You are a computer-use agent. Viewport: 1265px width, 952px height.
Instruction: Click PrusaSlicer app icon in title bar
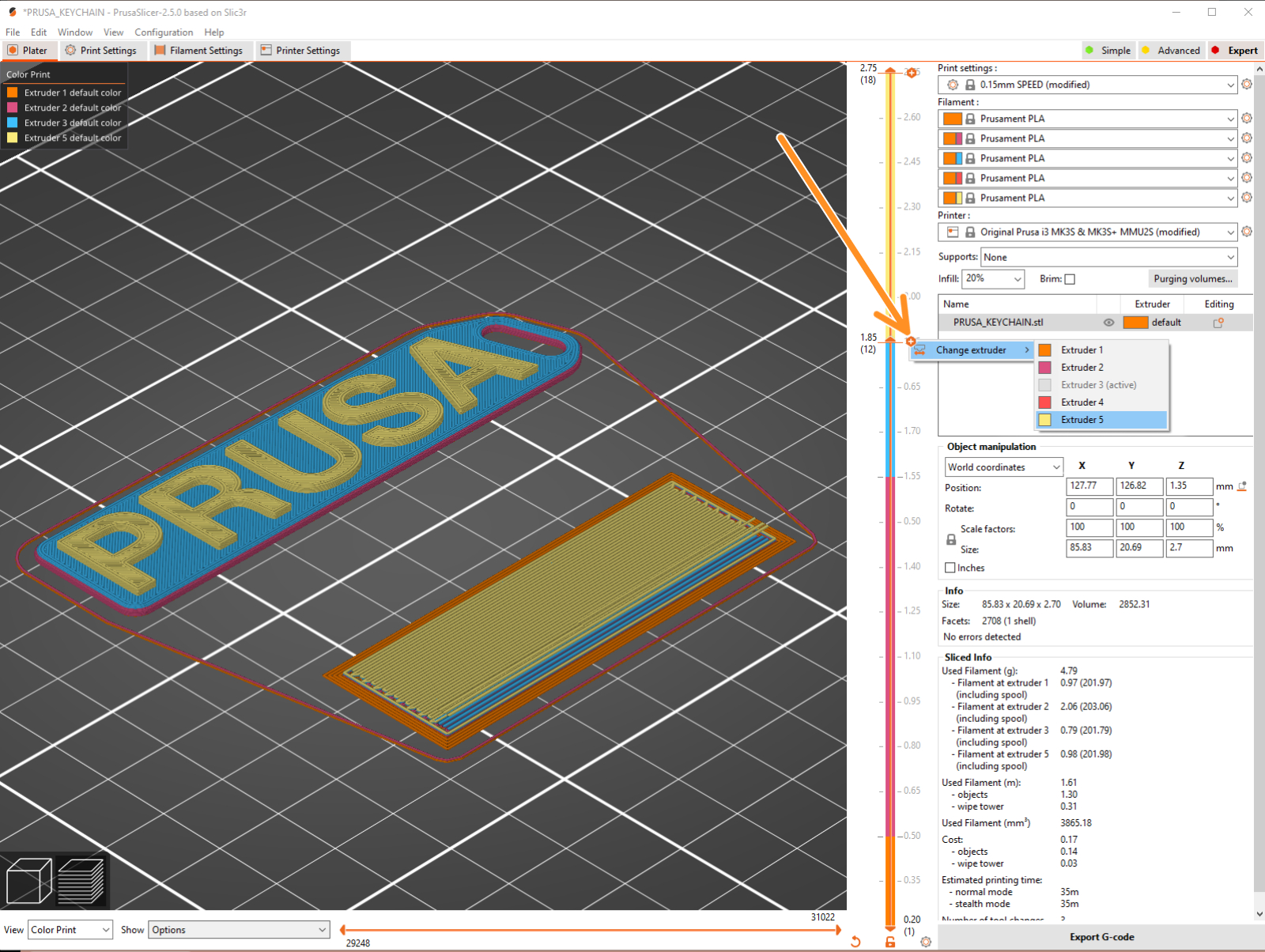[x=12, y=12]
